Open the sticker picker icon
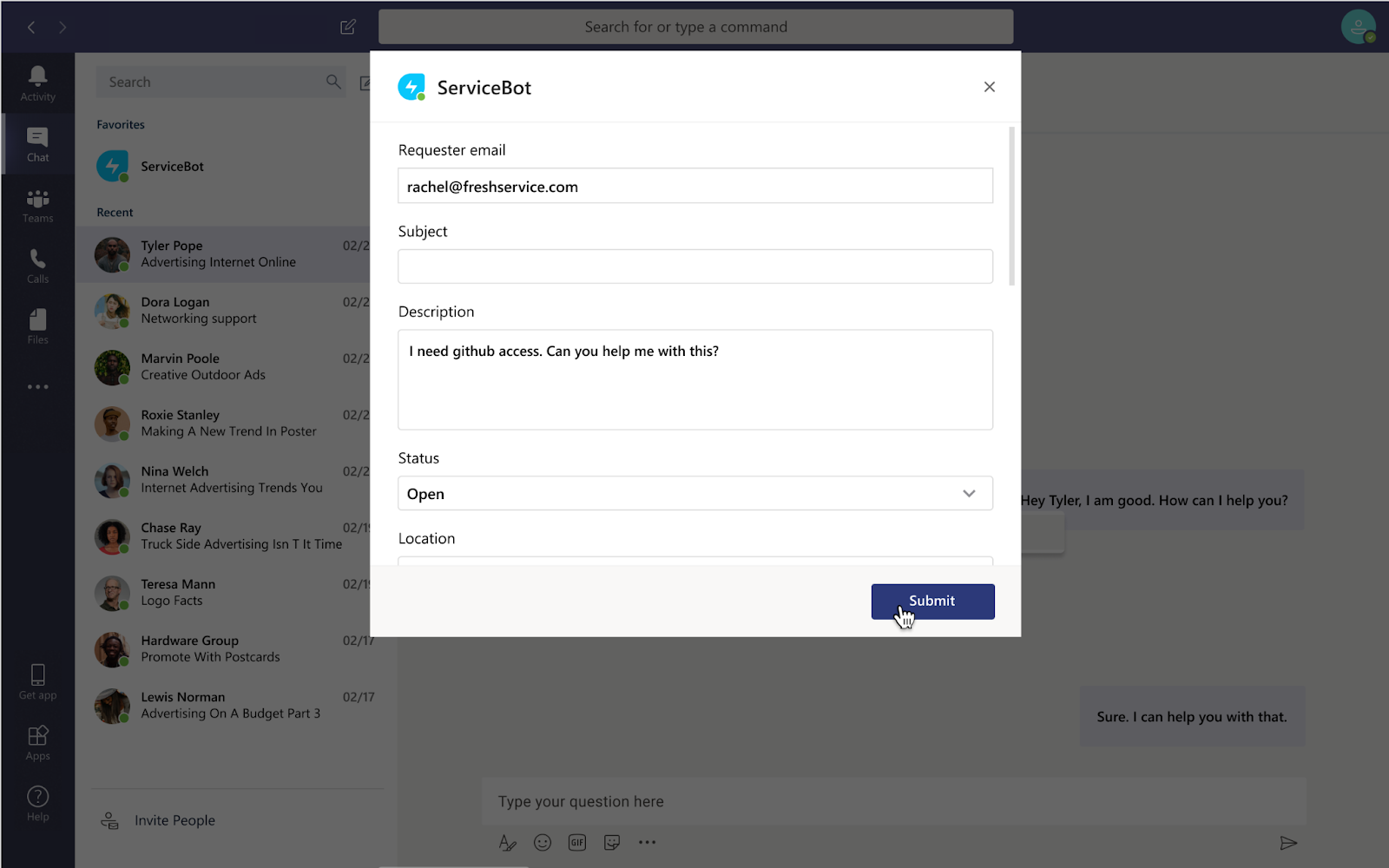 [612, 843]
